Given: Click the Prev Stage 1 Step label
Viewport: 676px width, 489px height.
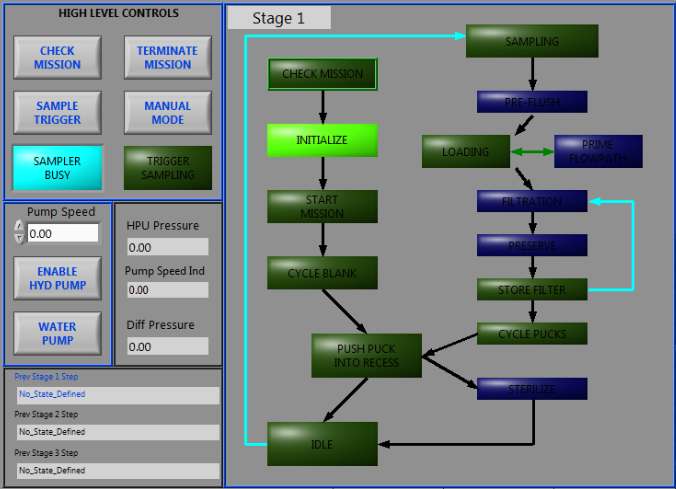Looking at the screenshot, I should tap(46, 376).
